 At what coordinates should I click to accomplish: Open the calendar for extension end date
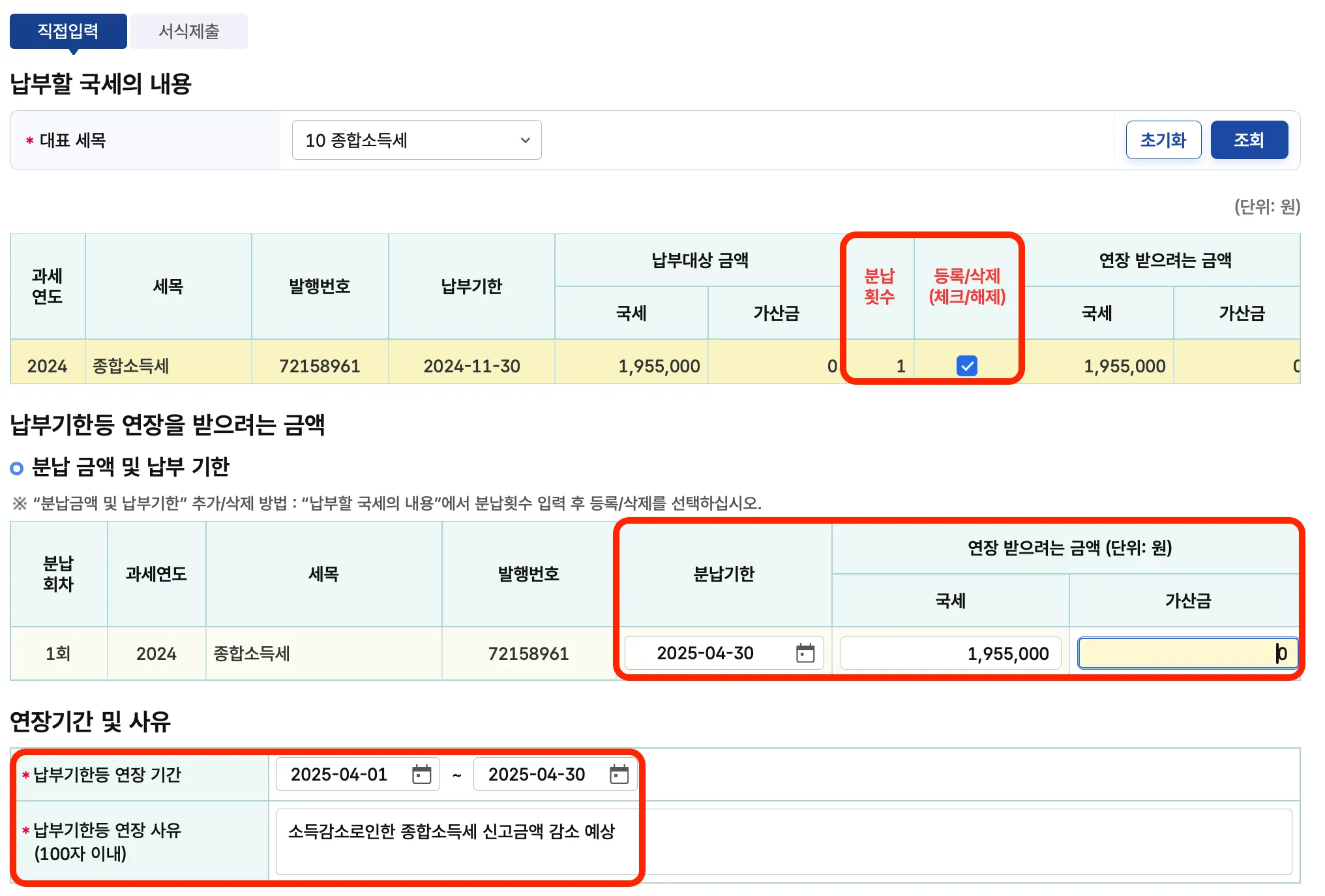click(620, 775)
